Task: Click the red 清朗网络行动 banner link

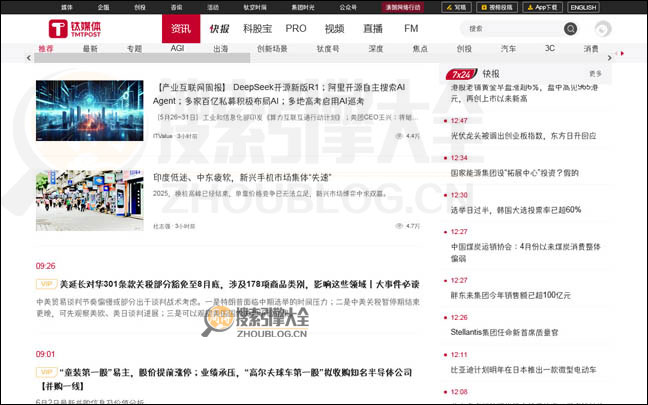Action: tap(403, 7)
